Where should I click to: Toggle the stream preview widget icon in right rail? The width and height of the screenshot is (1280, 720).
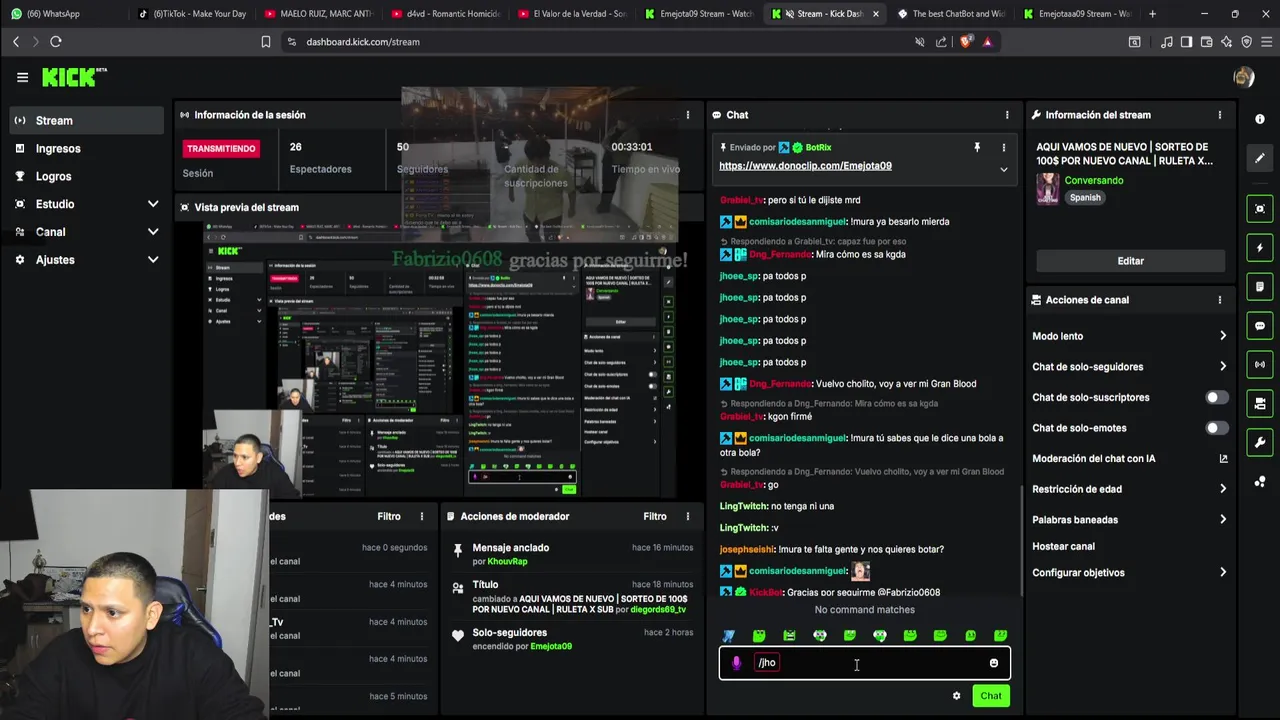click(1260, 209)
